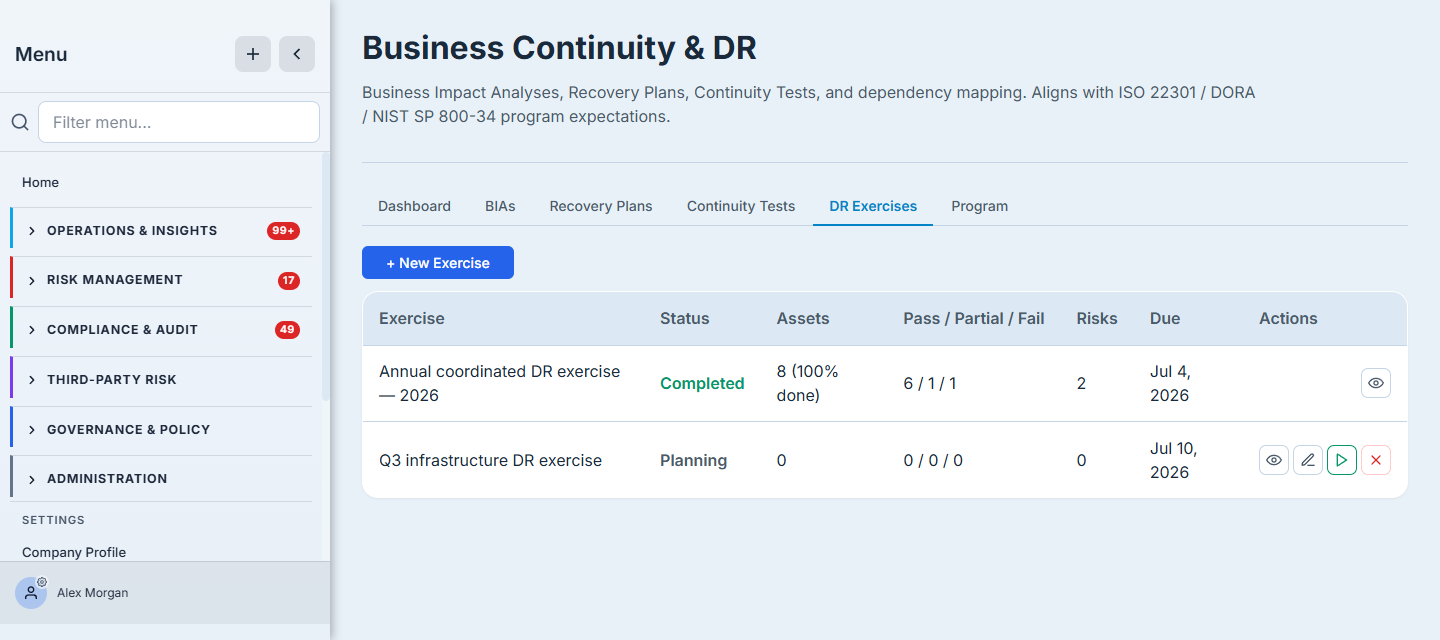Image resolution: width=1440 pixels, height=640 pixels.
Task: Click the Completed status text
Action: pyautogui.click(x=702, y=383)
